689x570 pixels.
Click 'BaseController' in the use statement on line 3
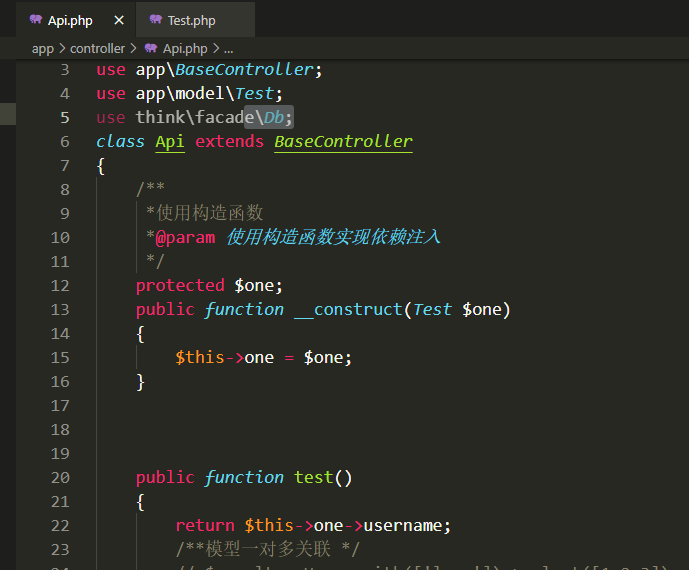pos(244,69)
